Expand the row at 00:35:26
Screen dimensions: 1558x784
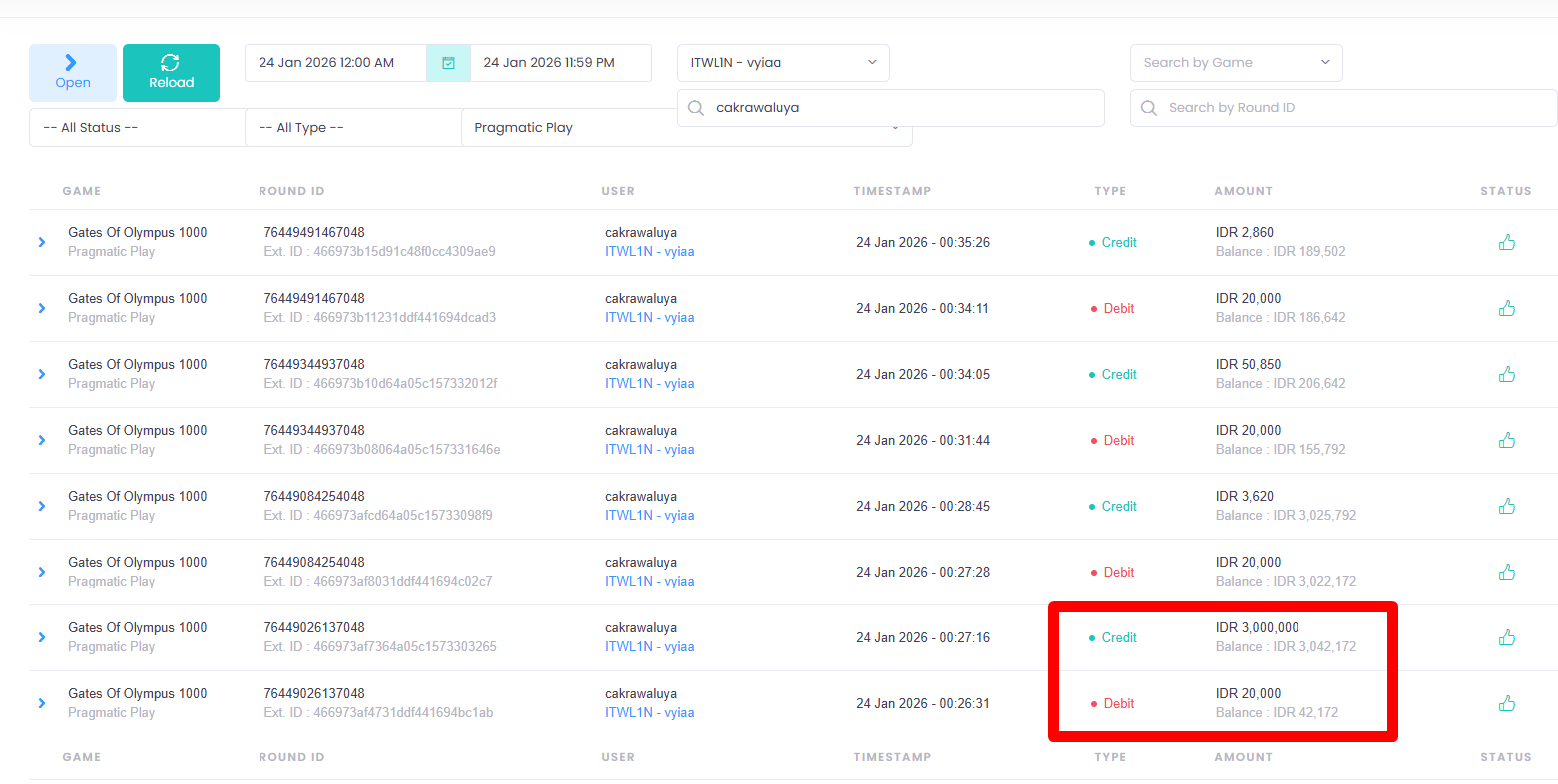(x=42, y=242)
